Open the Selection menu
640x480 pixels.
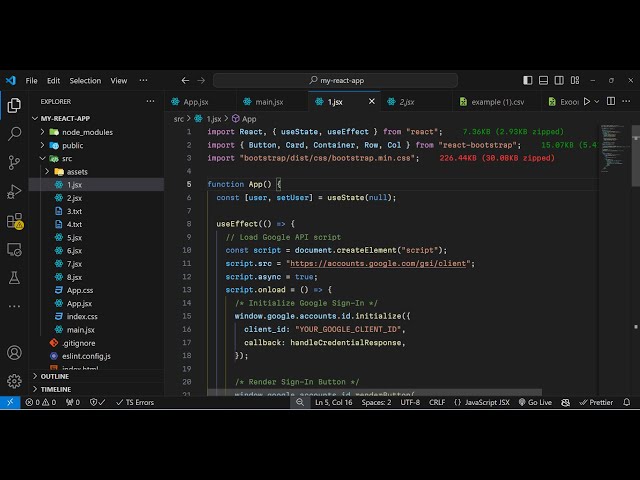85,80
